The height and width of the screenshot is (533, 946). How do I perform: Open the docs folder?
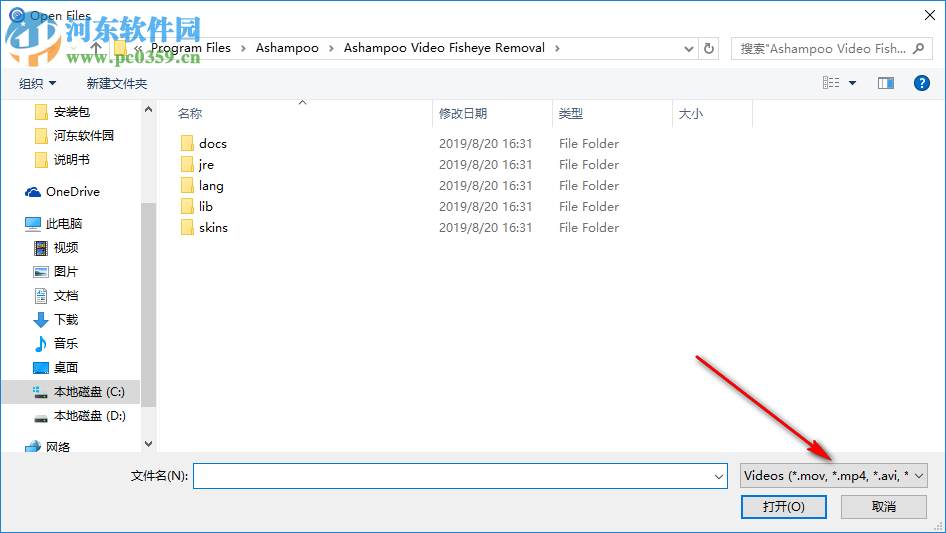click(212, 144)
